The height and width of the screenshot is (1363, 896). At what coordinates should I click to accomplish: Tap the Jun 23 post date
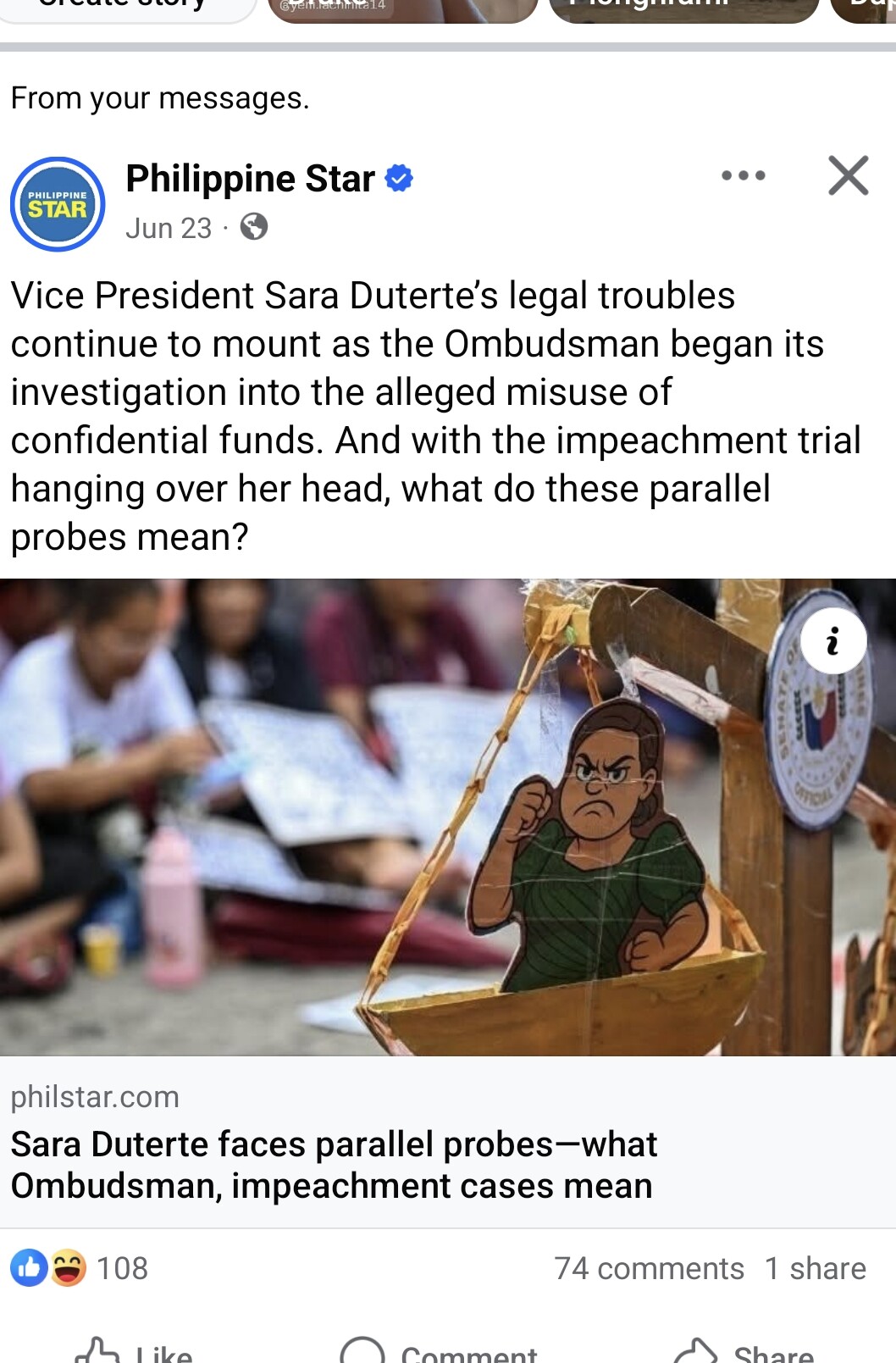click(x=169, y=228)
